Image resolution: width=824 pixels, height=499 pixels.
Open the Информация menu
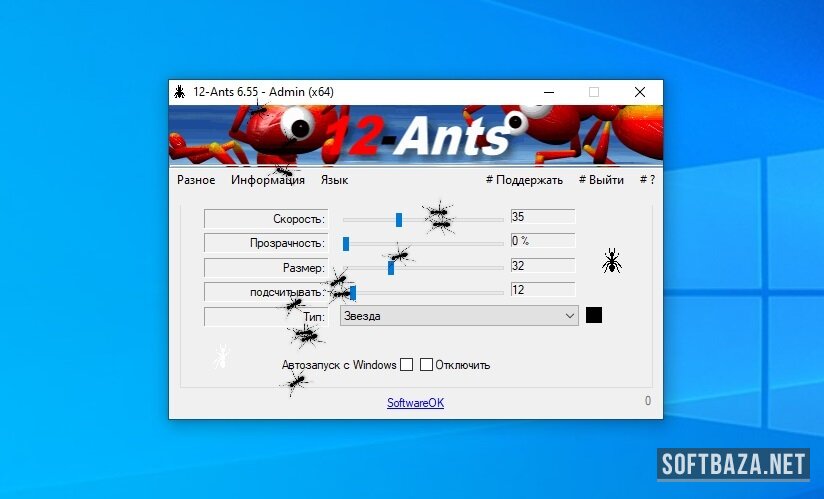point(267,180)
